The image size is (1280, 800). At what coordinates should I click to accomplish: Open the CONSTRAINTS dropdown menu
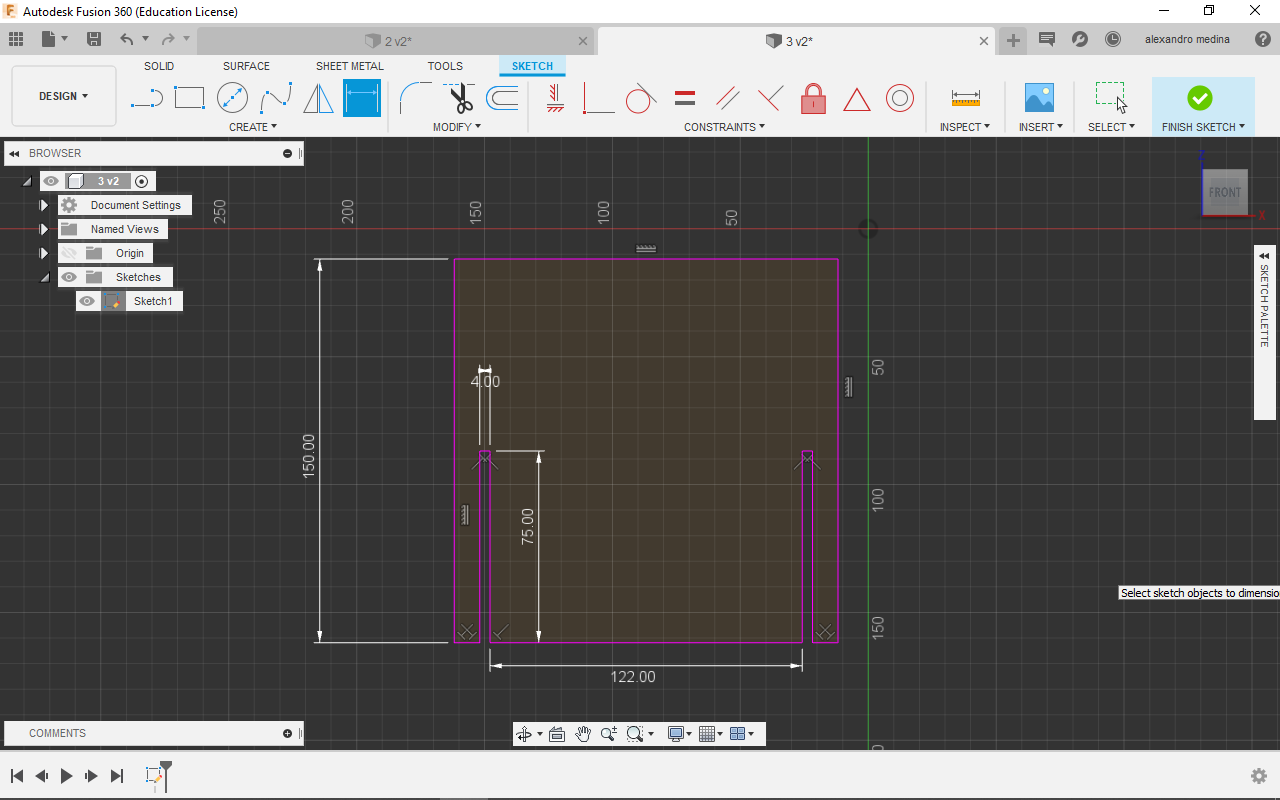[724, 127]
